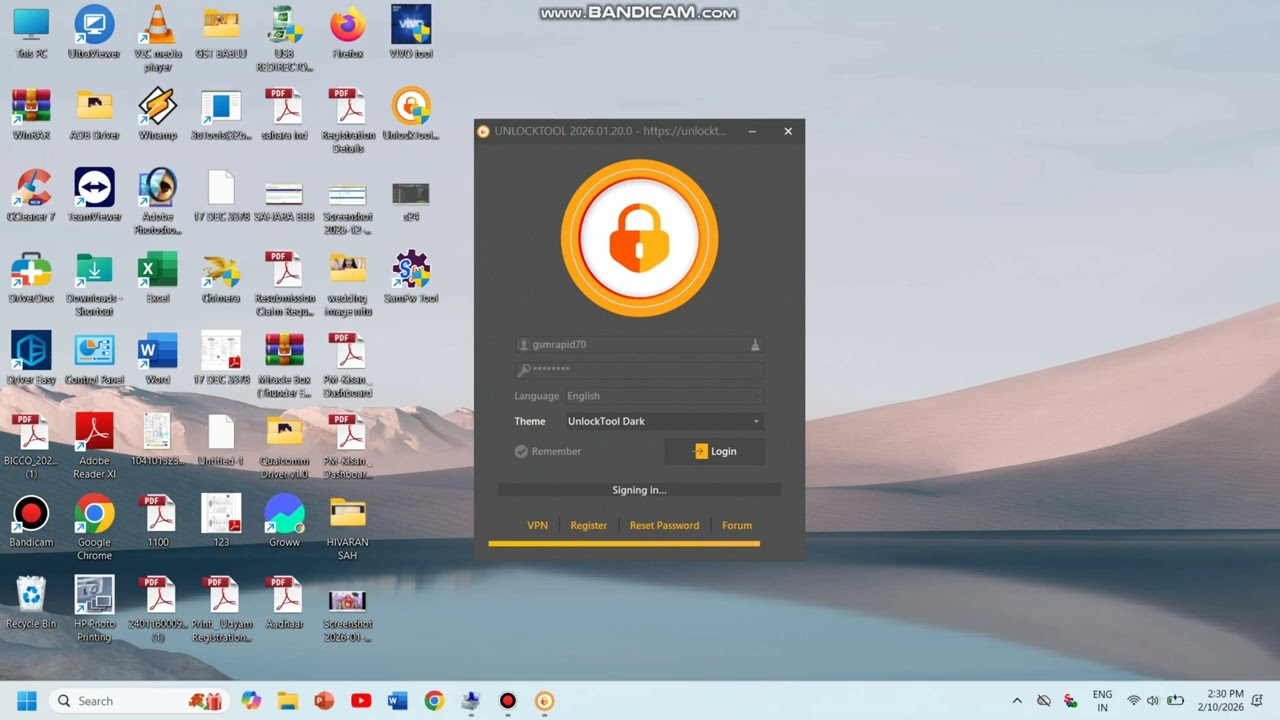Launch Bandicam desktop shortcut
The width and height of the screenshot is (1280, 720).
31,521
